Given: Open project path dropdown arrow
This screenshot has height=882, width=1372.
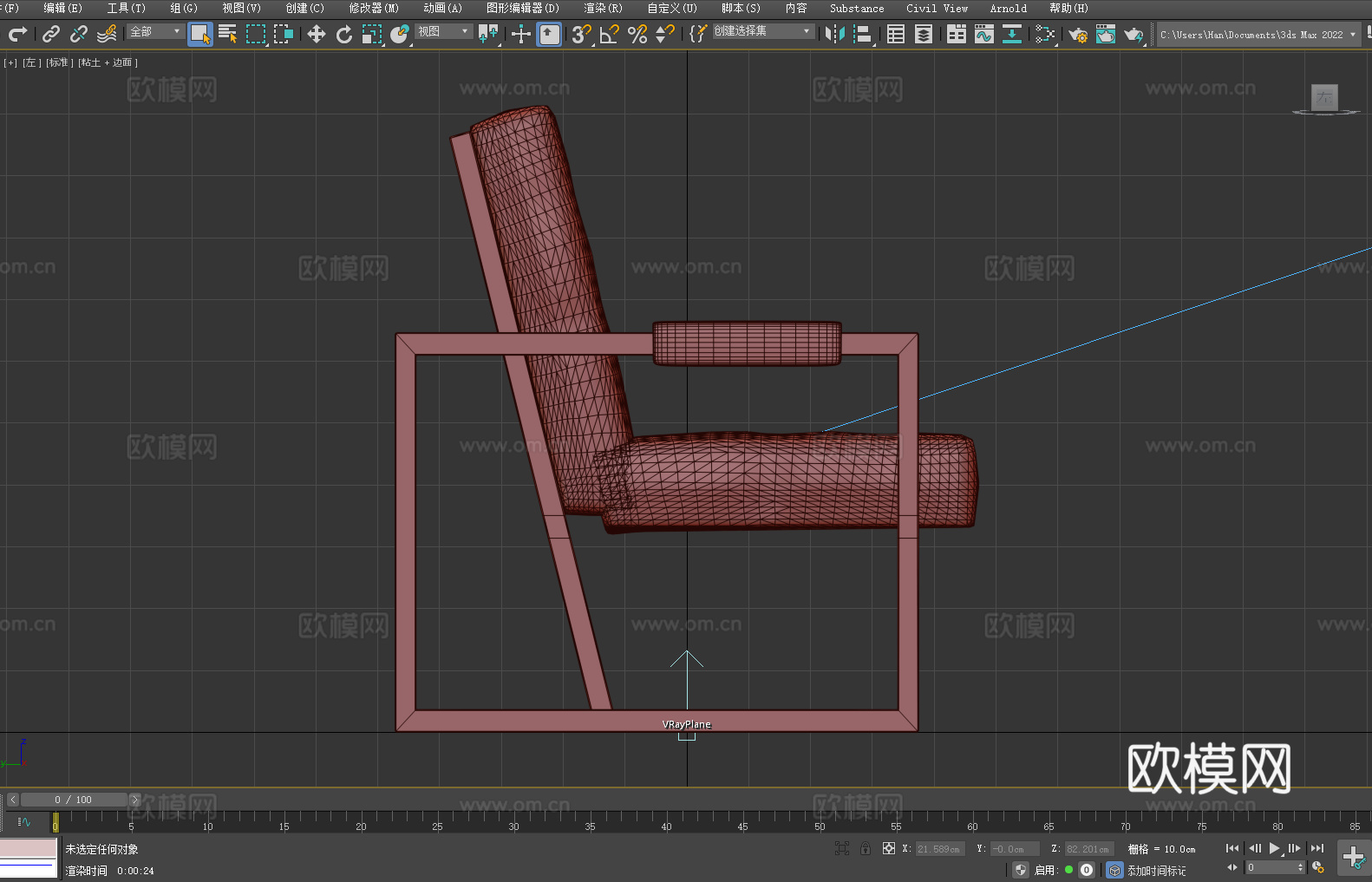Looking at the screenshot, I should [x=1352, y=35].
